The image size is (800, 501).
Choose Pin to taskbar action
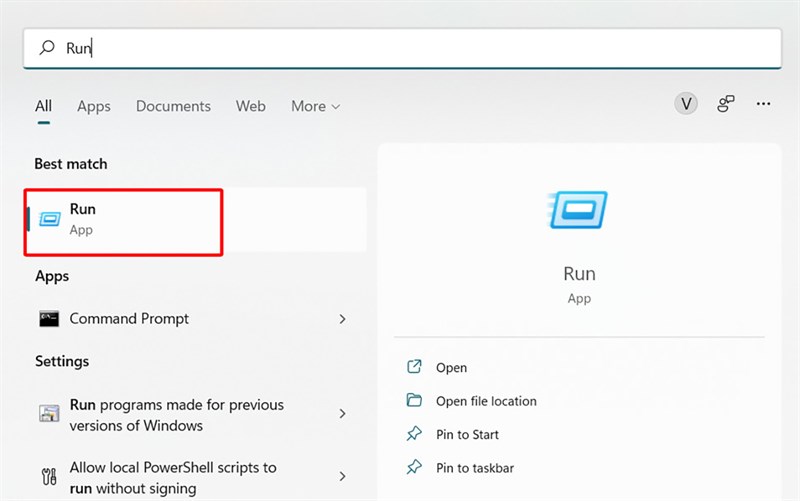pos(474,468)
